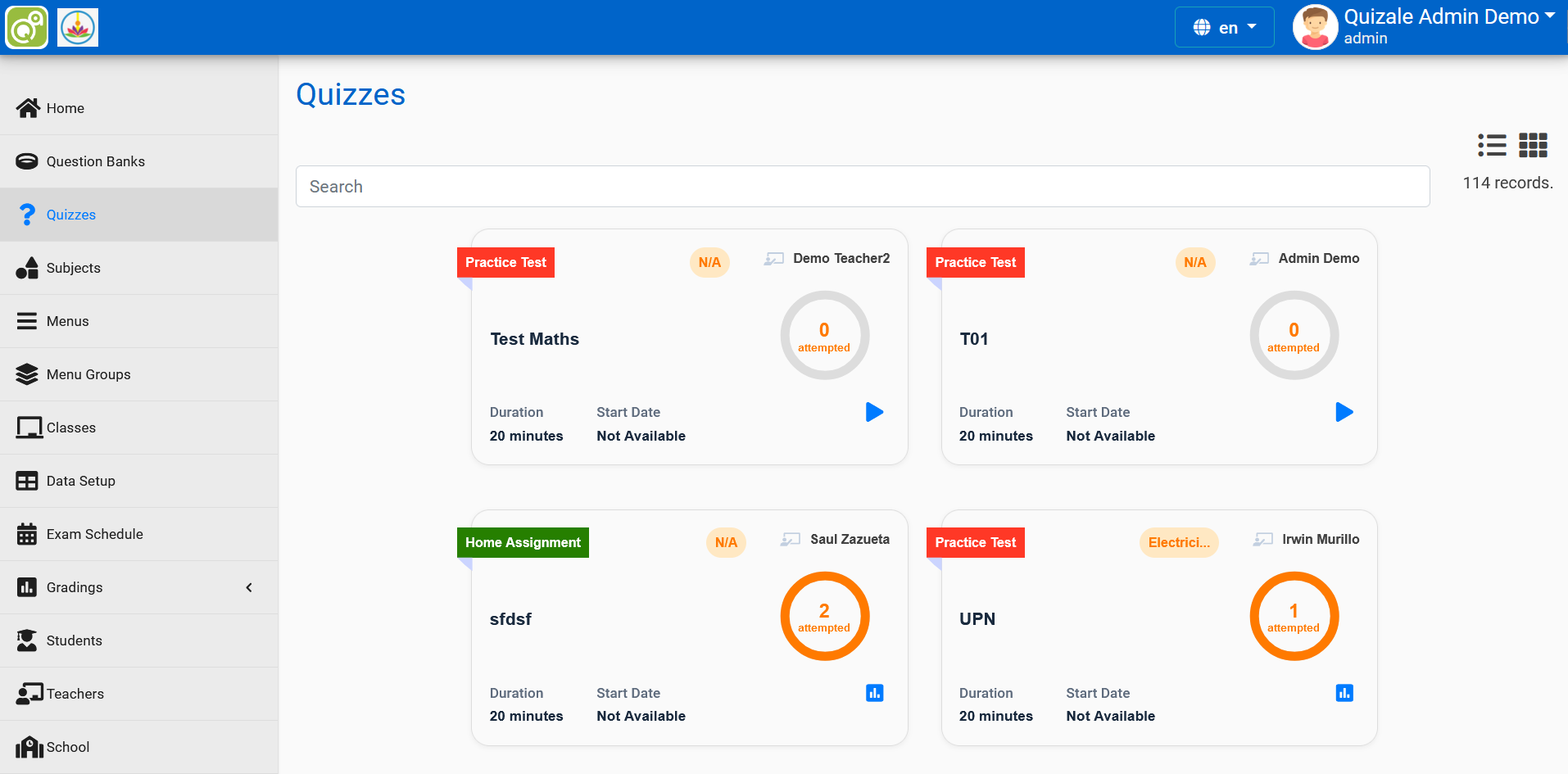
Task: Open the en language dropdown
Action: pos(1224,28)
